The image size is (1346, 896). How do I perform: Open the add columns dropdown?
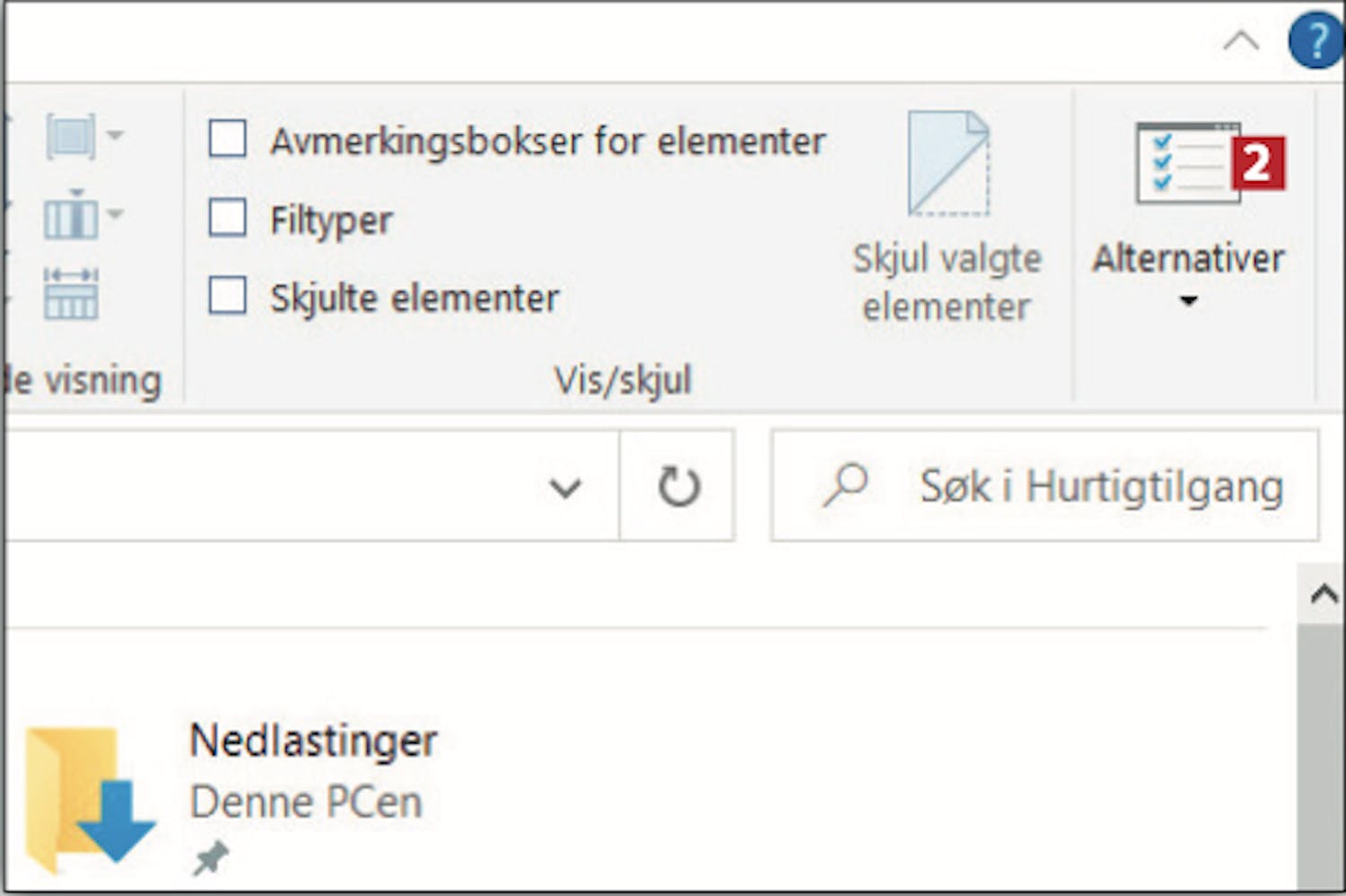click(x=84, y=216)
